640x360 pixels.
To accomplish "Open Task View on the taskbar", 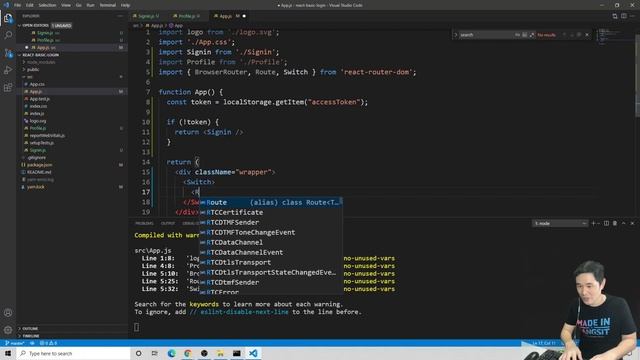I will pyautogui.click(x=155, y=353).
